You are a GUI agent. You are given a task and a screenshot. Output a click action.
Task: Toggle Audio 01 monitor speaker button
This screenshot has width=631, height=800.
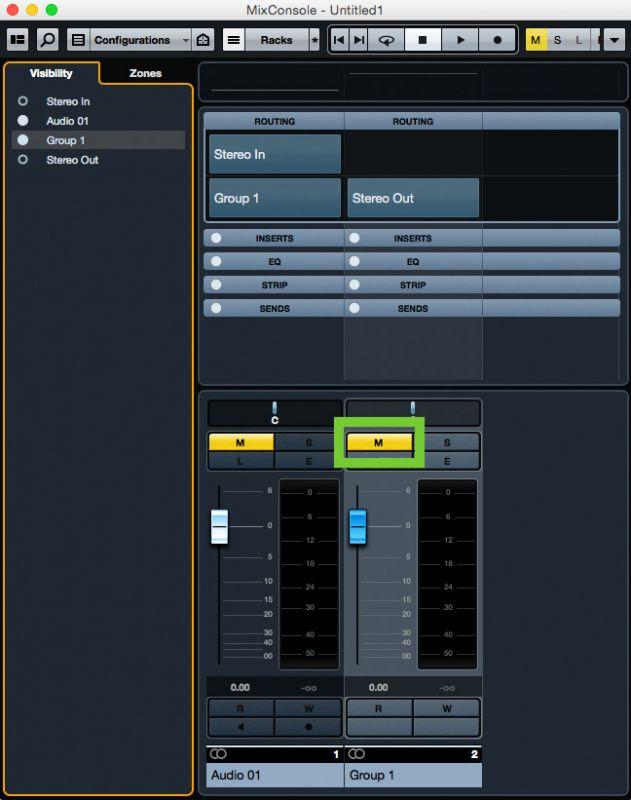[x=241, y=727]
